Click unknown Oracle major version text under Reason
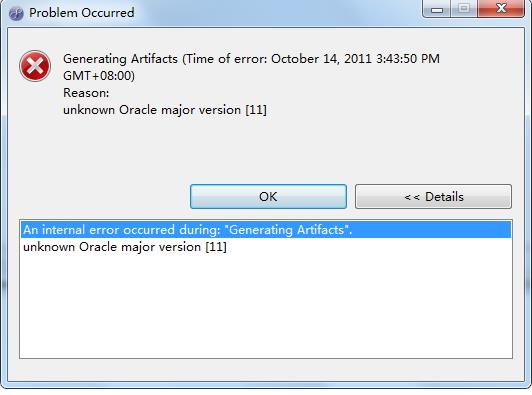Image resolution: width=532 pixels, height=395 pixels. (165, 110)
